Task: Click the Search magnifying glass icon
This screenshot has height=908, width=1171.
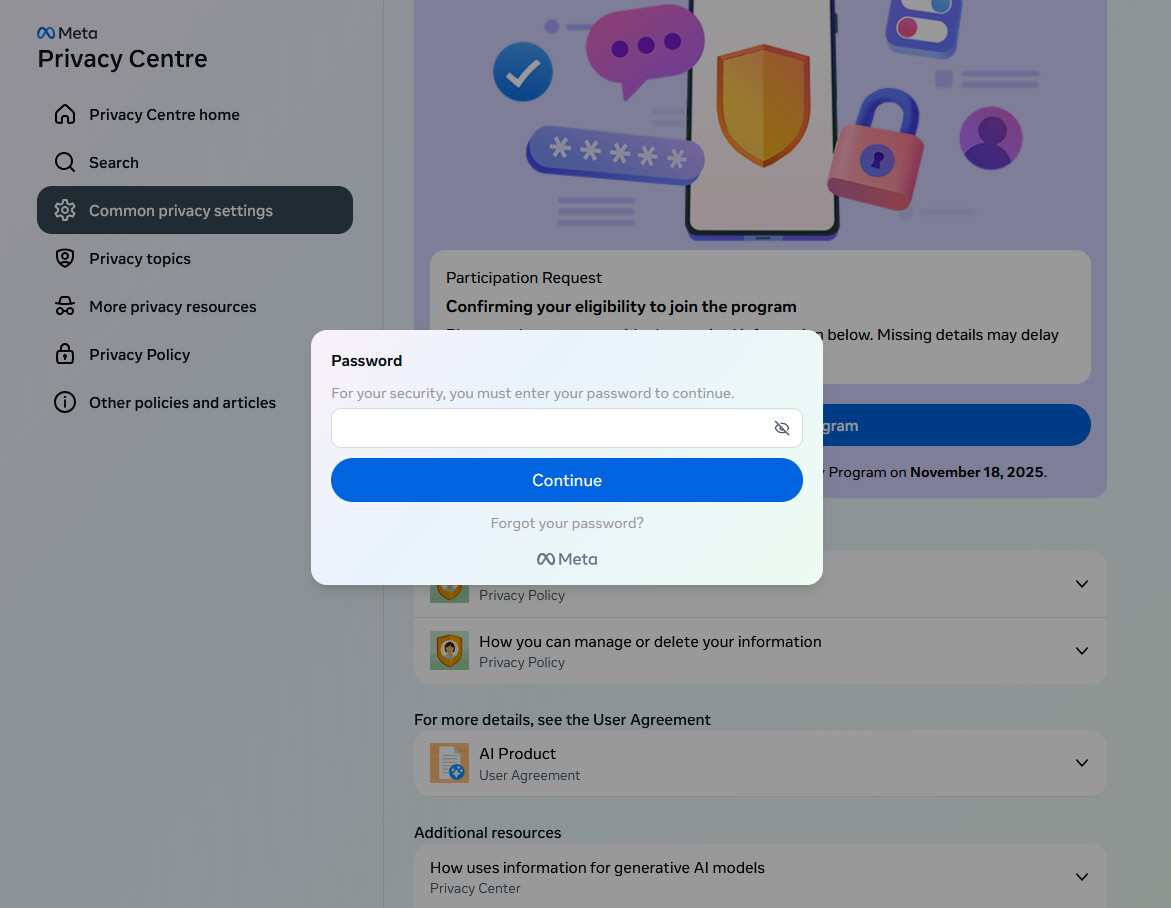Action: point(65,162)
